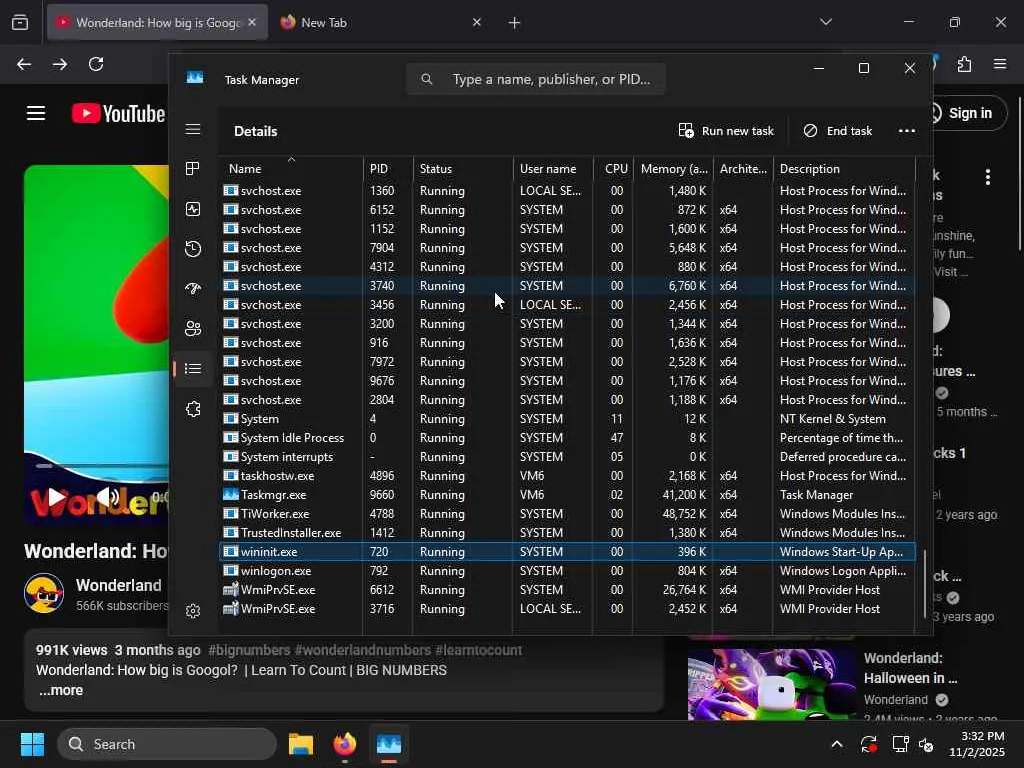Open Task Manager settings gear
The width and height of the screenshot is (1024, 768).
tap(193, 611)
